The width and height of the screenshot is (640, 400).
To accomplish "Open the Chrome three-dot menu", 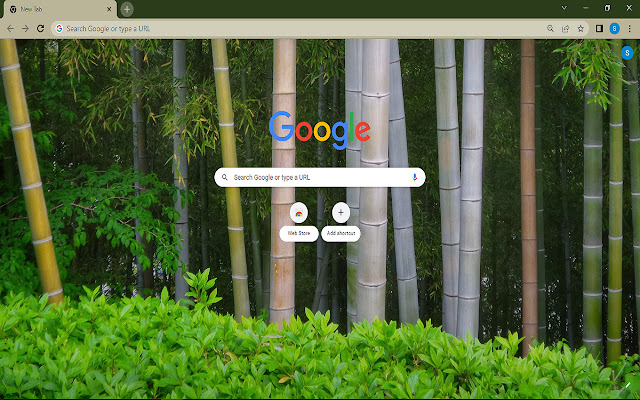I will click(x=629, y=29).
